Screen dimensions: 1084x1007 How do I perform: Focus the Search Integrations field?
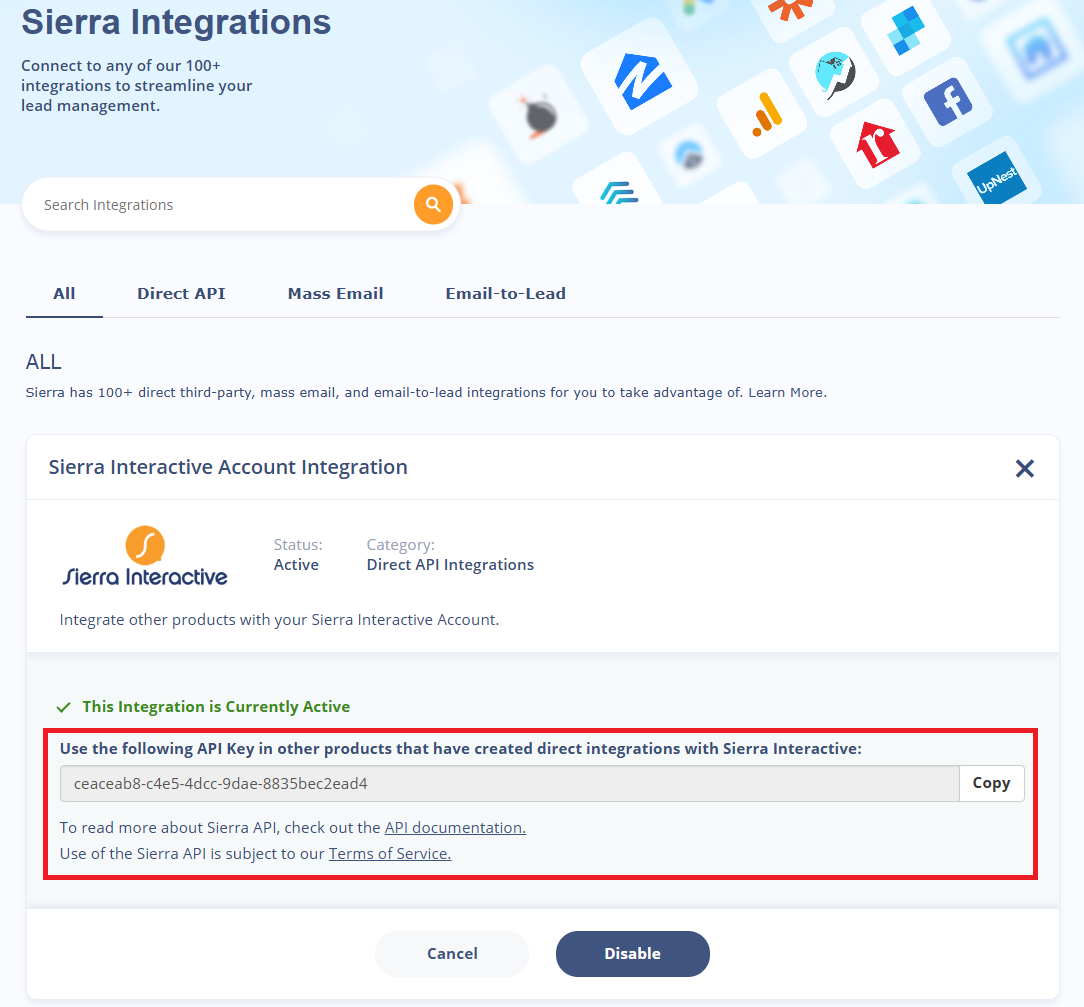(x=220, y=205)
